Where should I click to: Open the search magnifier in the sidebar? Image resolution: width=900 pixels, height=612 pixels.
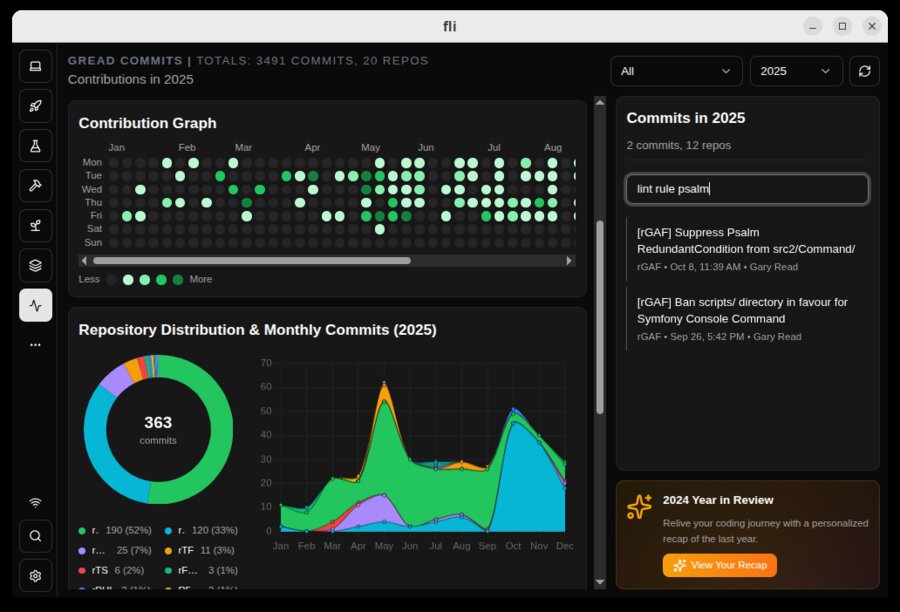point(35,536)
